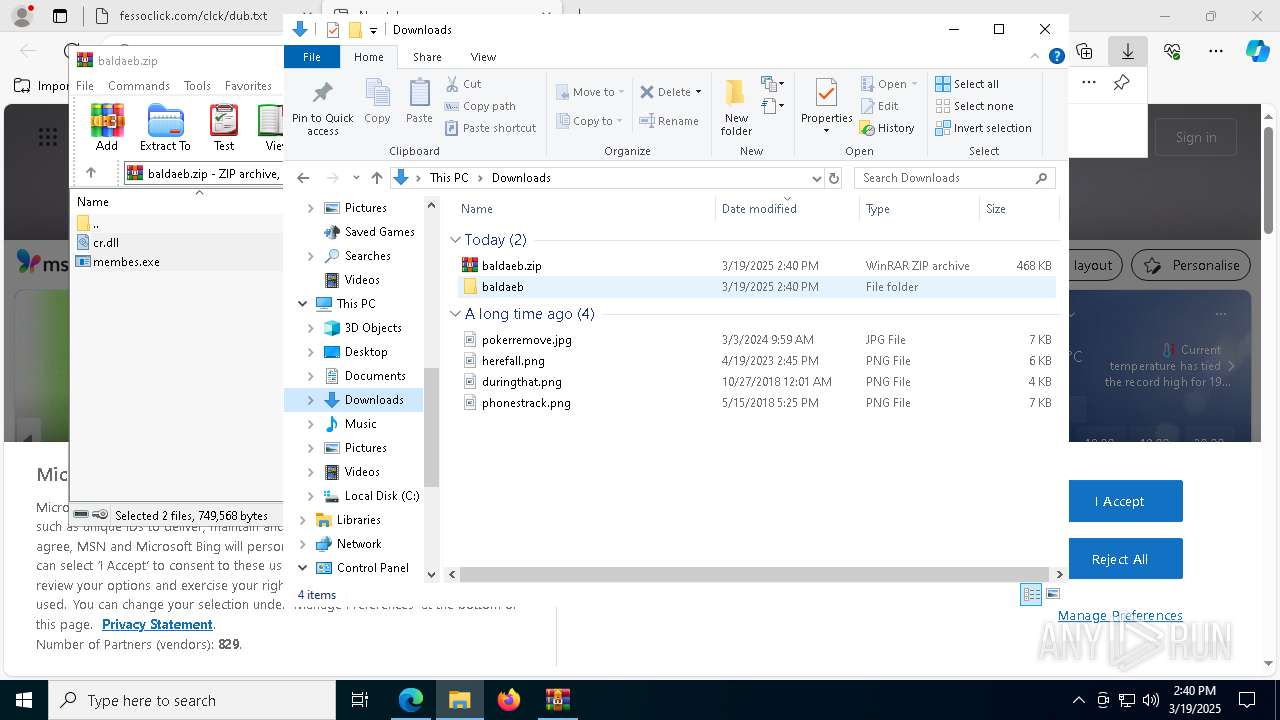1280x720 pixels.
Task: Click horizontal scrollbar in file list
Action: click(755, 574)
